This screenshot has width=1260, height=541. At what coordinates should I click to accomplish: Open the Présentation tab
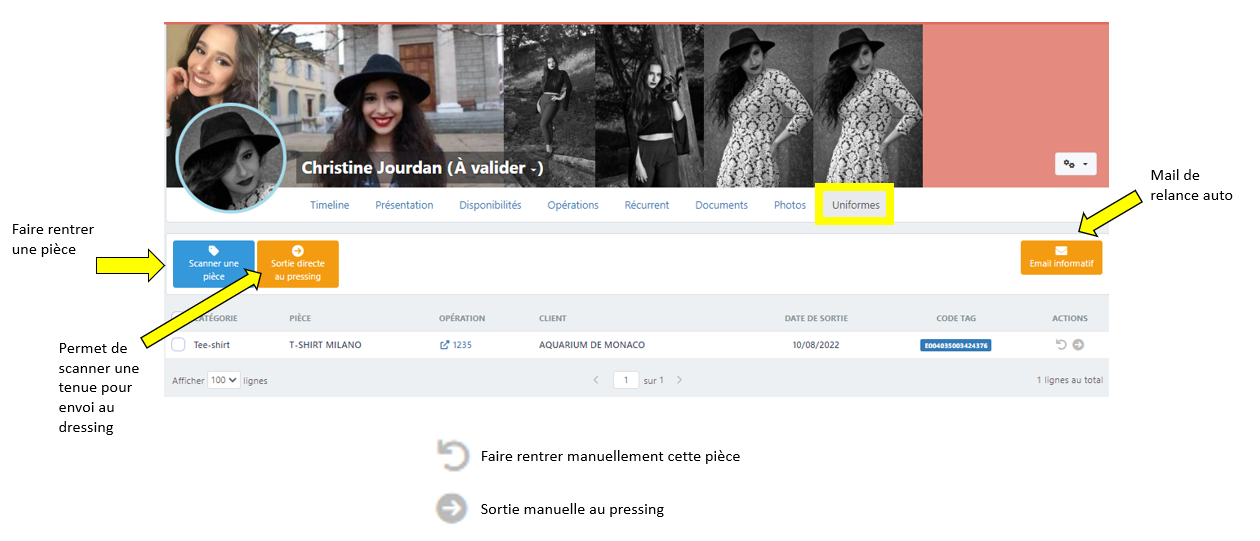[404, 205]
